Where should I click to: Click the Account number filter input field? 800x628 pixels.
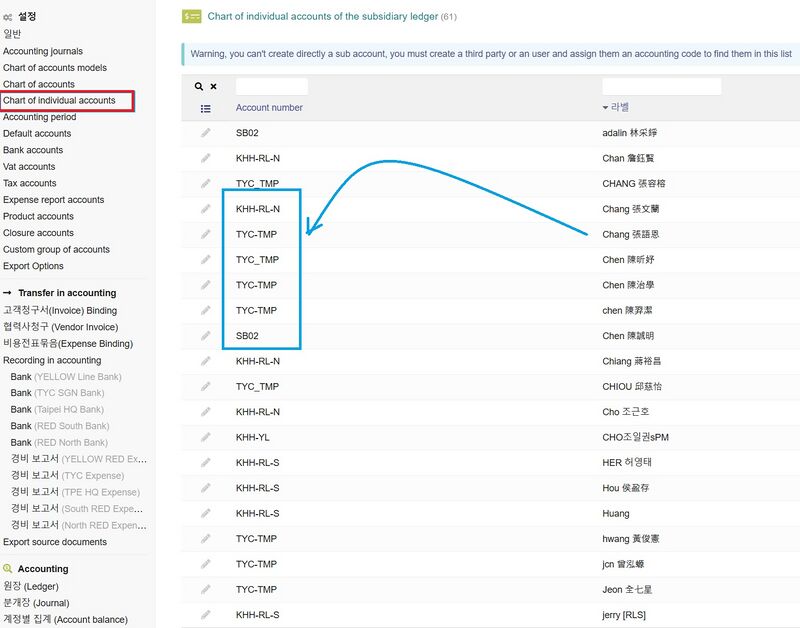pos(271,87)
